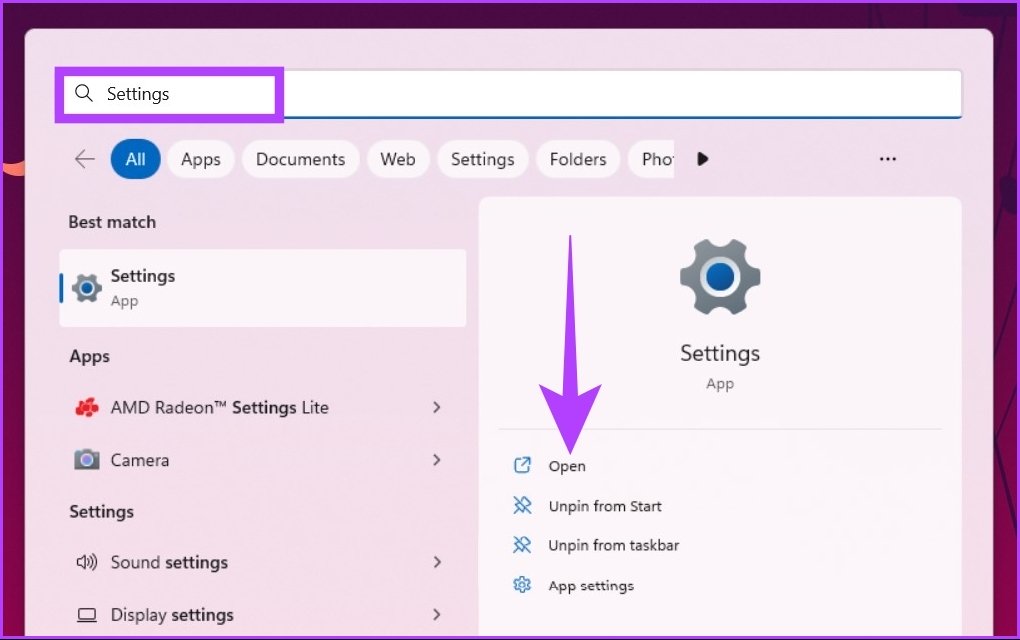Expand Sound settings result chevron

pos(437,562)
